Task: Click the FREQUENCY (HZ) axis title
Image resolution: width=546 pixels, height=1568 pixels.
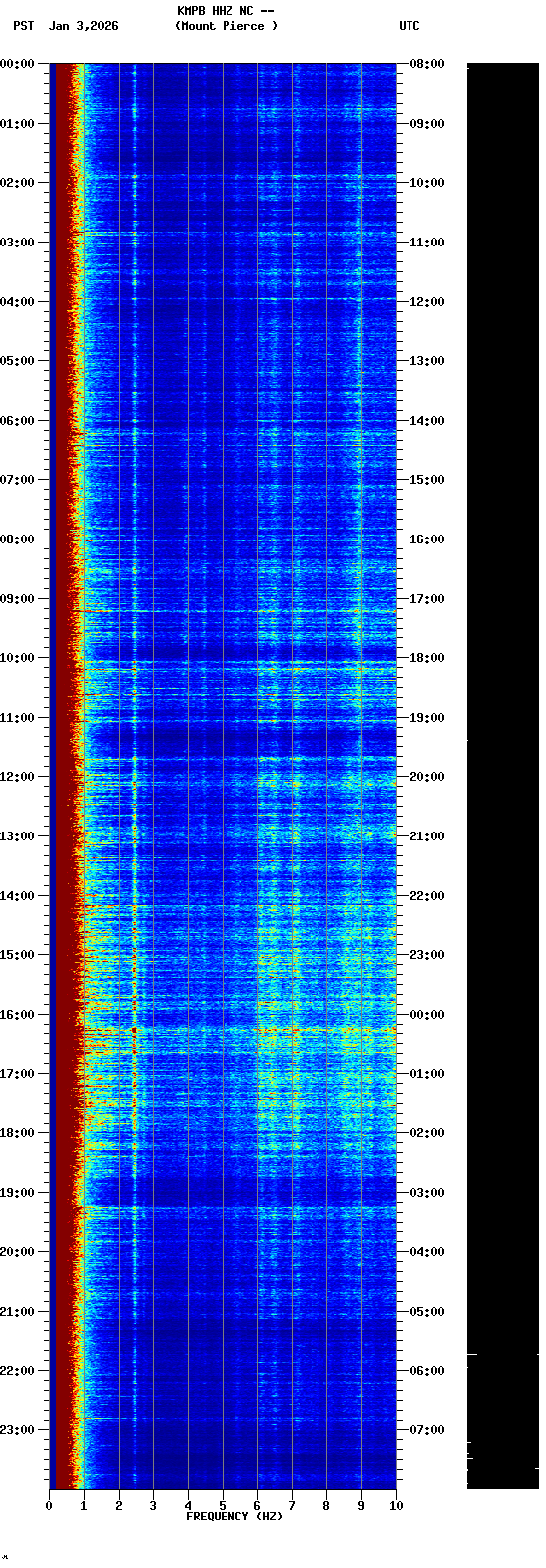Action: tap(234, 1517)
